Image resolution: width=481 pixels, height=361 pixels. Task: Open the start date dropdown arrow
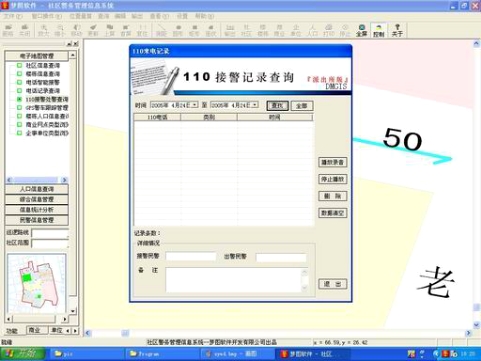tap(195, 105)
